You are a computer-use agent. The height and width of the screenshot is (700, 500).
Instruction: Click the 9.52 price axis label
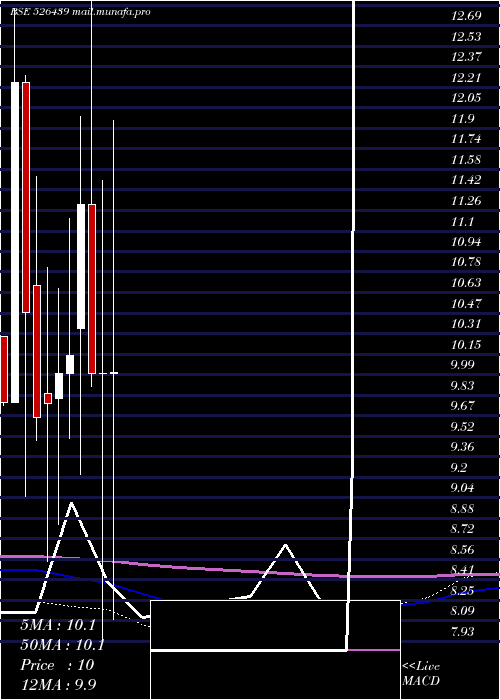463,427
